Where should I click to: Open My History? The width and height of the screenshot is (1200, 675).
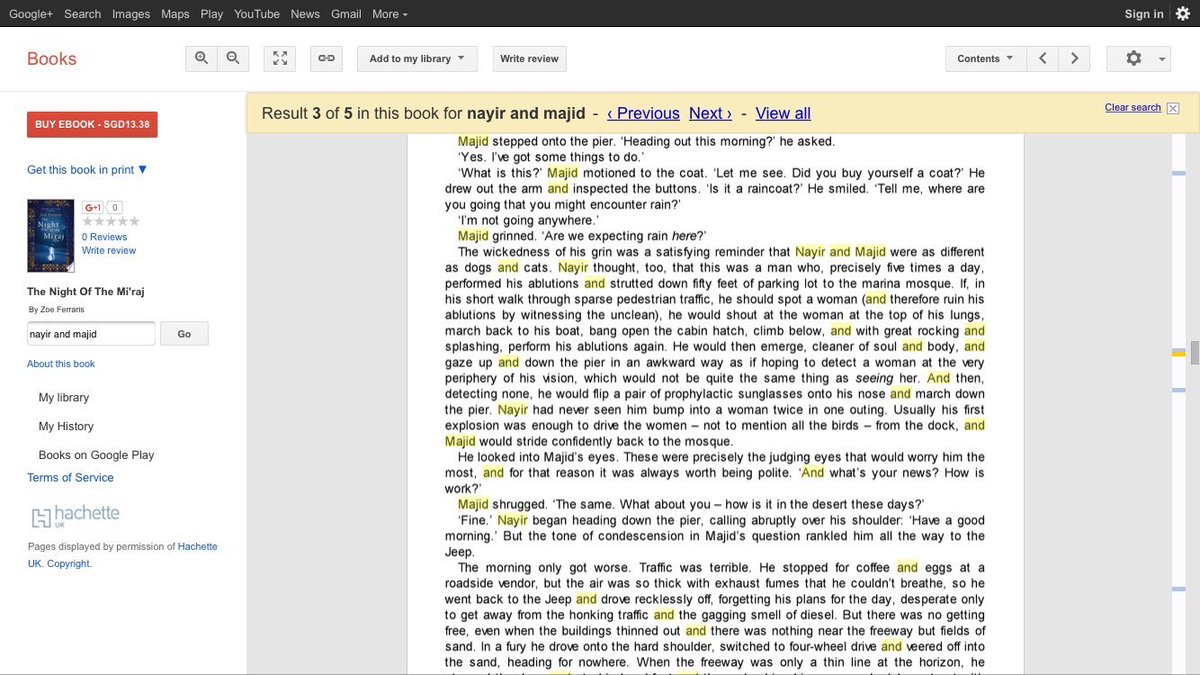[x=66, y=426]
